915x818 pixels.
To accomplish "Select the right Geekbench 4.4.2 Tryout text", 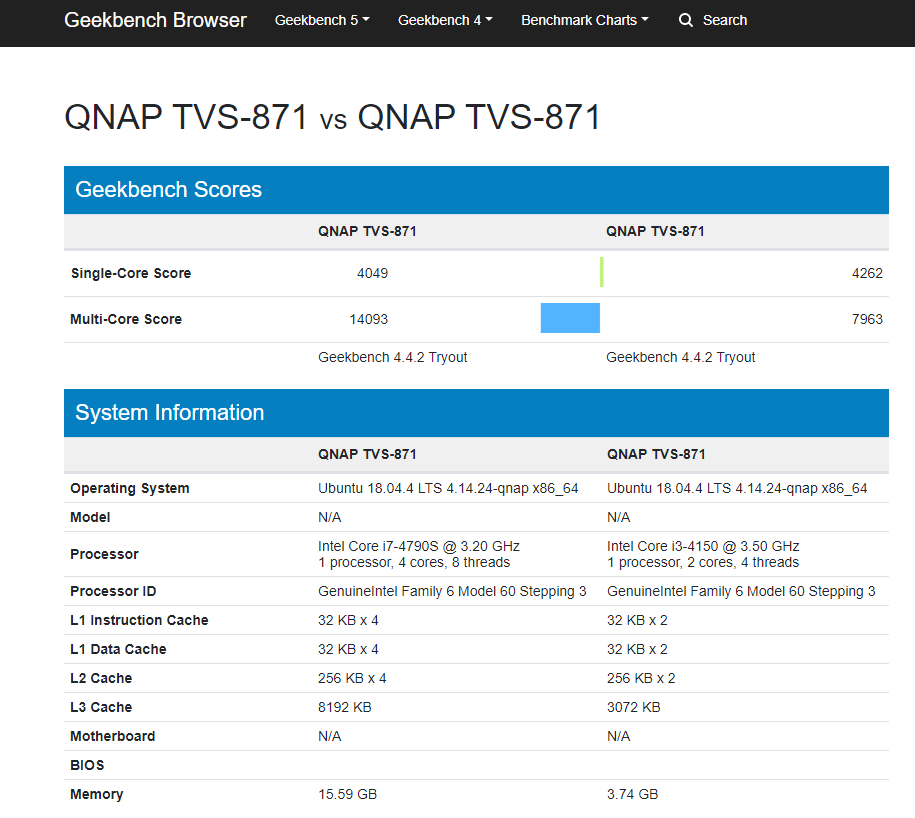I will coord(680,357).
